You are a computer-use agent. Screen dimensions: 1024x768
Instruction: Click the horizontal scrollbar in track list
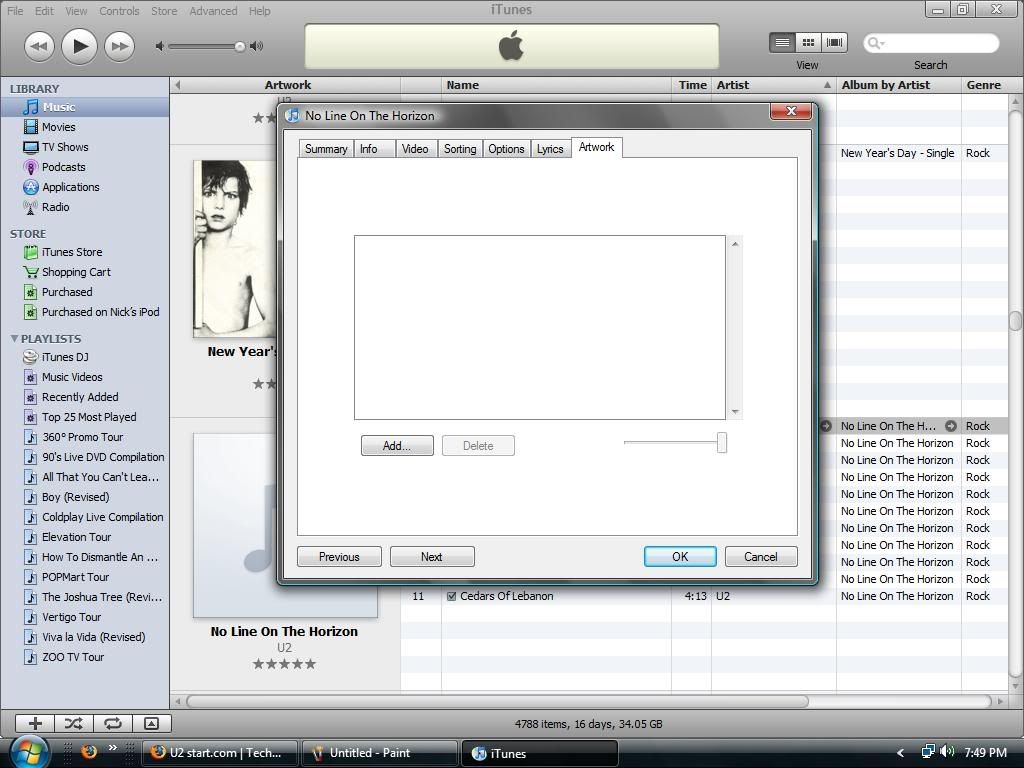tap(497, 701)
